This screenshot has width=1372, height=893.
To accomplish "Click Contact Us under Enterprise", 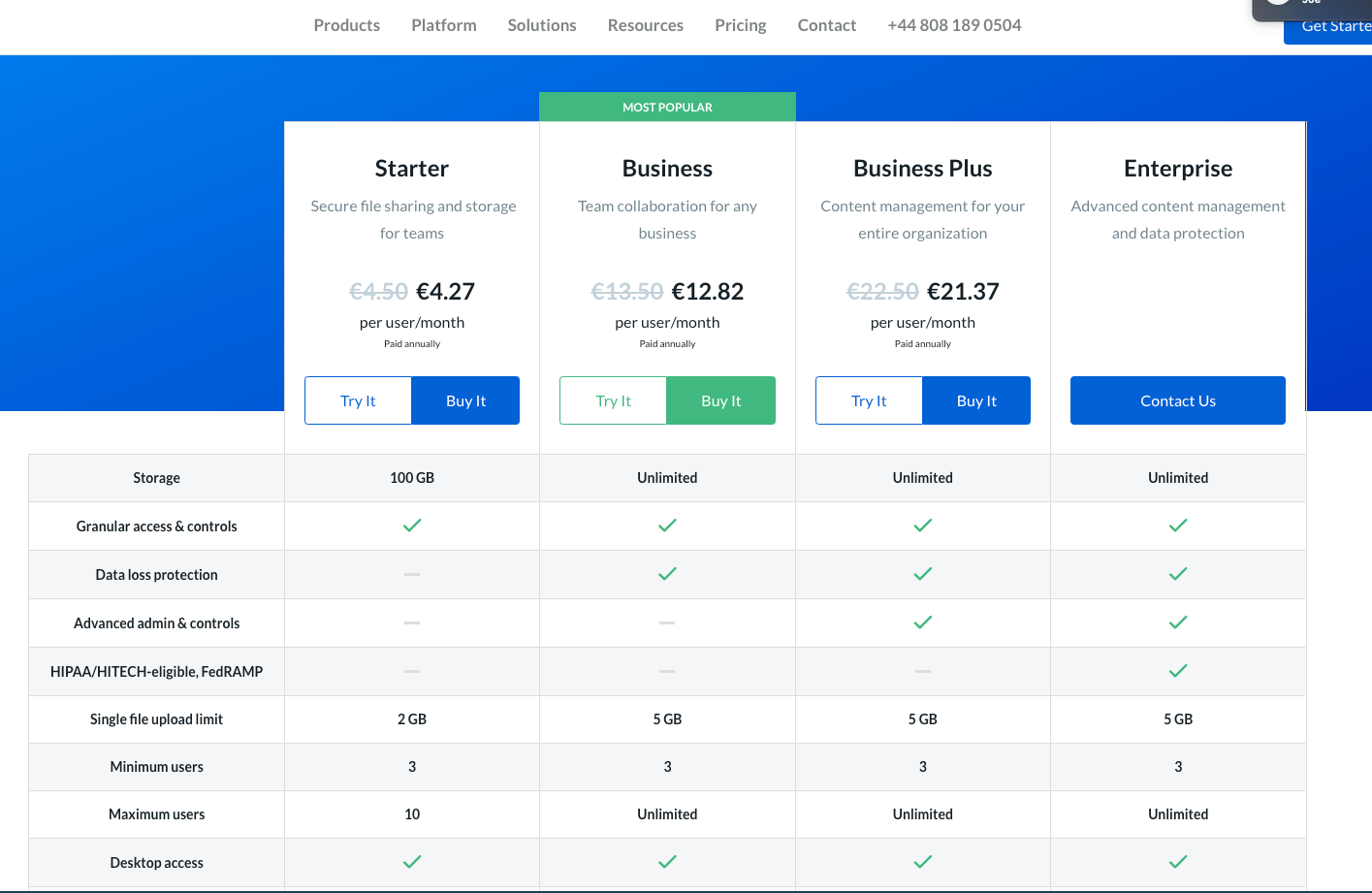I will (x=1177, y=399).
